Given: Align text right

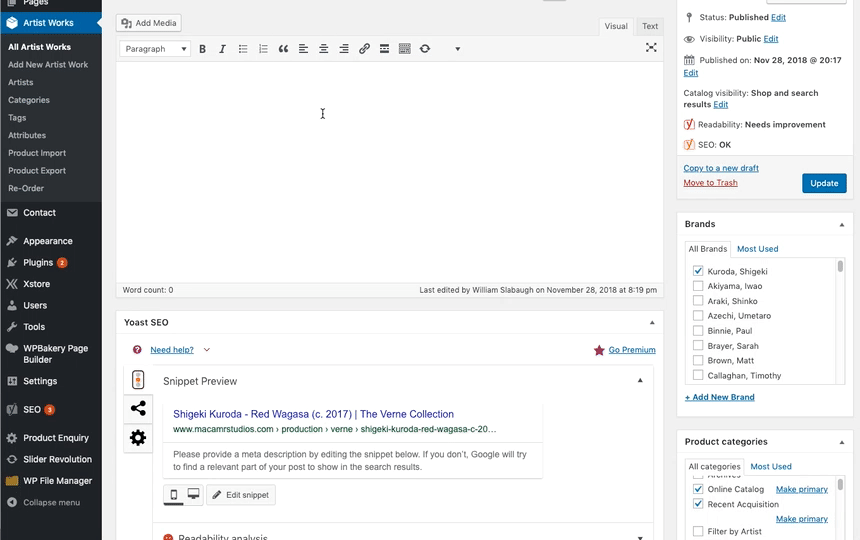Looking at the screenshot, I should 344,49.
